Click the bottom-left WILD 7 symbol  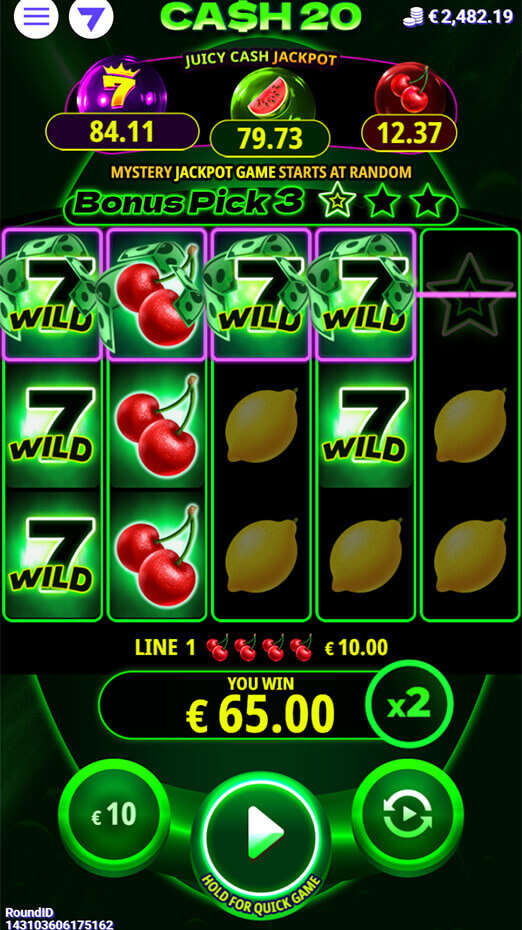pyautogui.click(x=52, y=555)
